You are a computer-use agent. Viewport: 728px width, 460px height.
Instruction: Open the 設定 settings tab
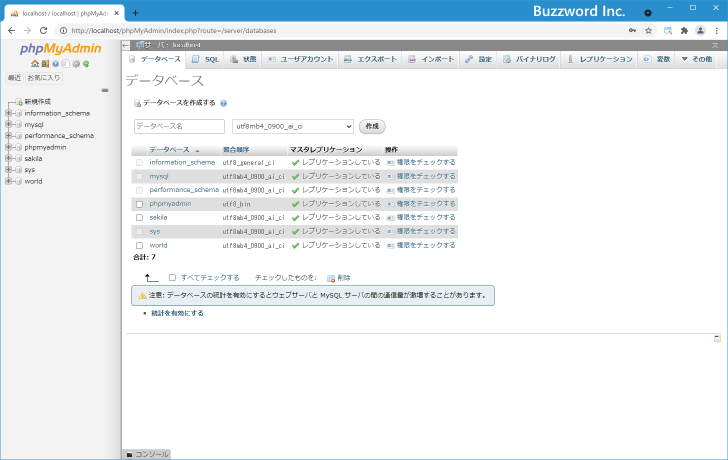pyautogui.click(x=479, y=59)
